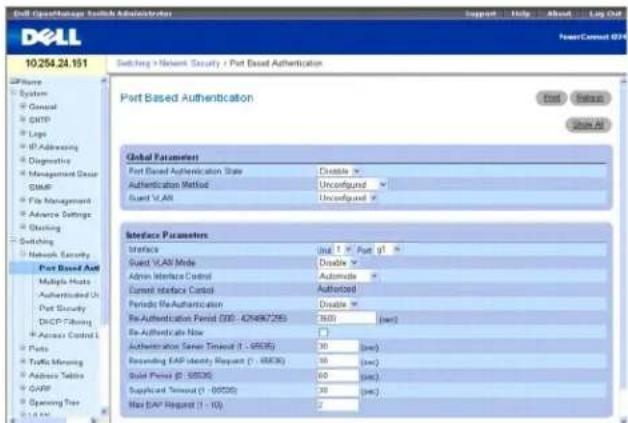Select System in the navigation tree
This screenshot has height=423, width=628.
click(x=33, y=93)
